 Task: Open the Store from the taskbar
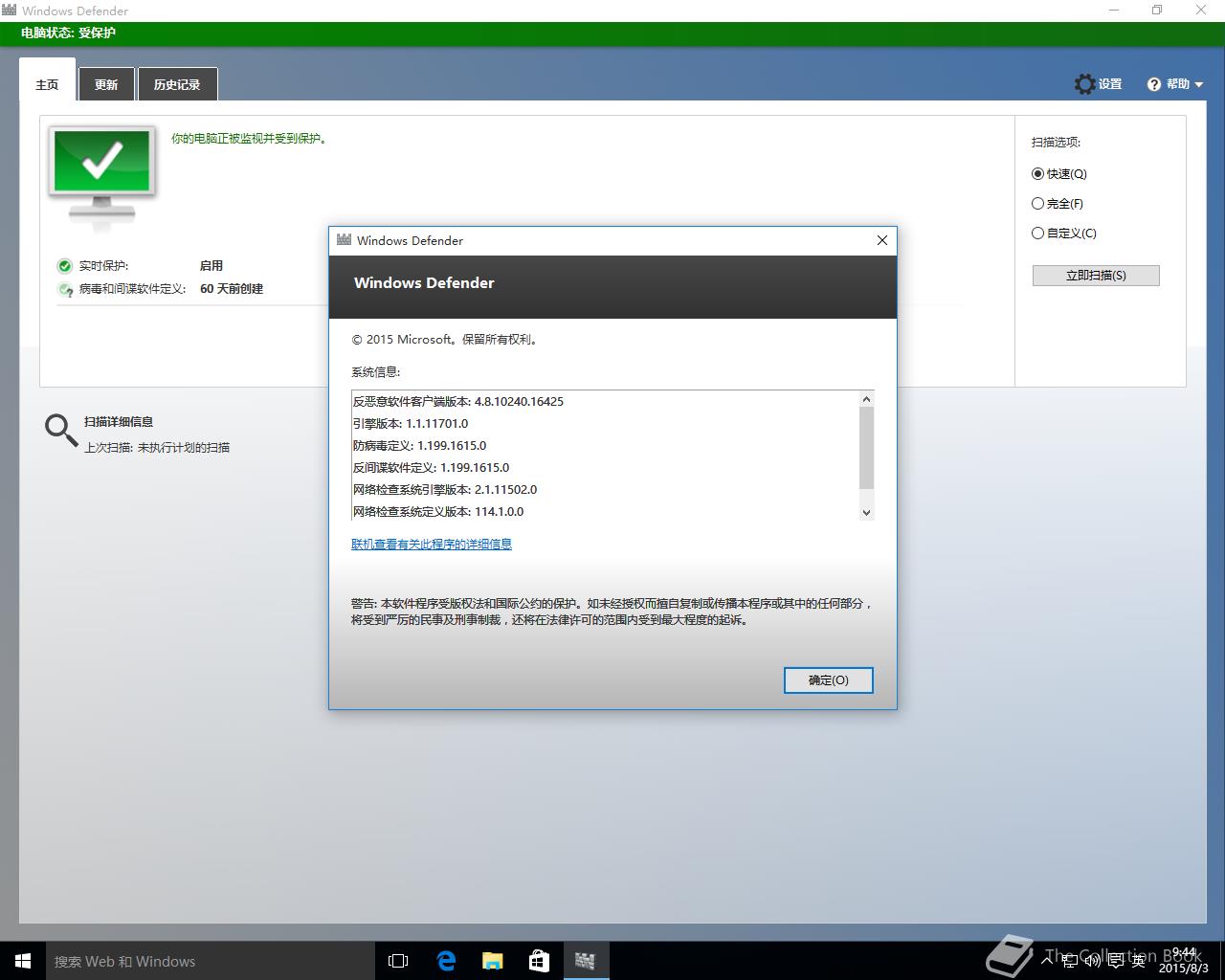pyautogui.click(x=539, y=961)
